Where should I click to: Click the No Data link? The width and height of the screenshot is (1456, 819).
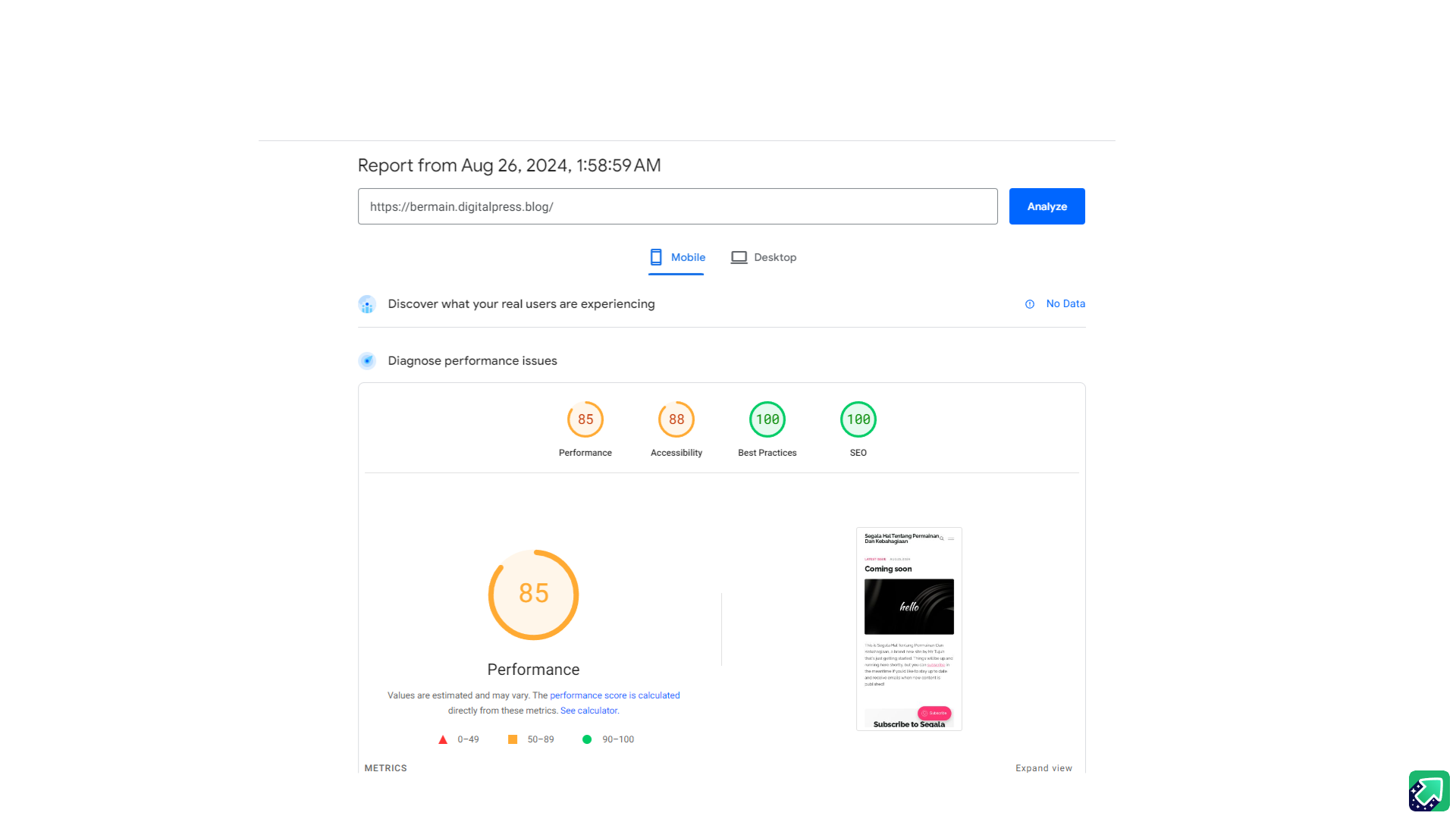pos(1065,303)
